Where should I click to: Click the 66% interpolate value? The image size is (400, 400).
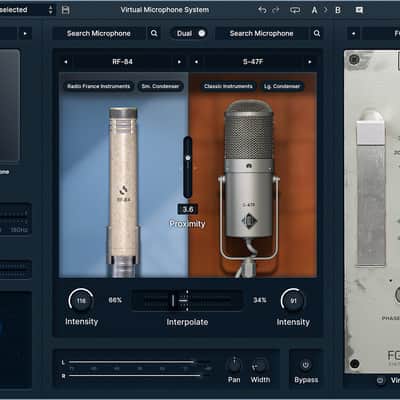[115, 300]
